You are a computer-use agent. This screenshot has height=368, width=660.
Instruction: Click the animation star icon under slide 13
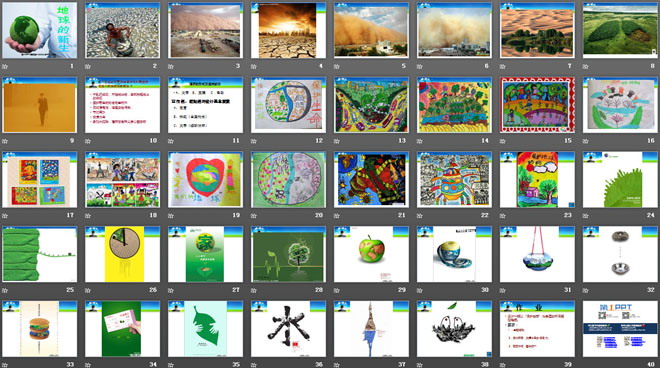click(x=337, y=141)
